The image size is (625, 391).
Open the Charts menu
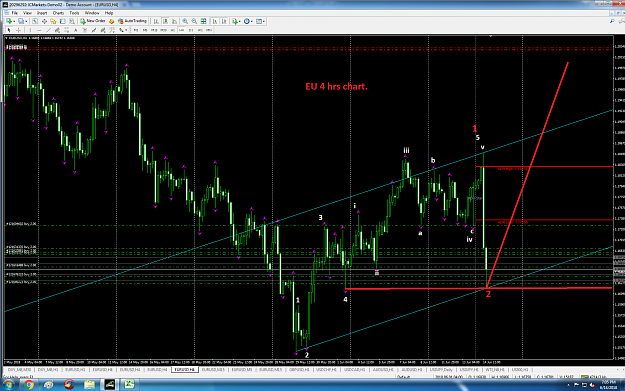(x=58, y=13)
